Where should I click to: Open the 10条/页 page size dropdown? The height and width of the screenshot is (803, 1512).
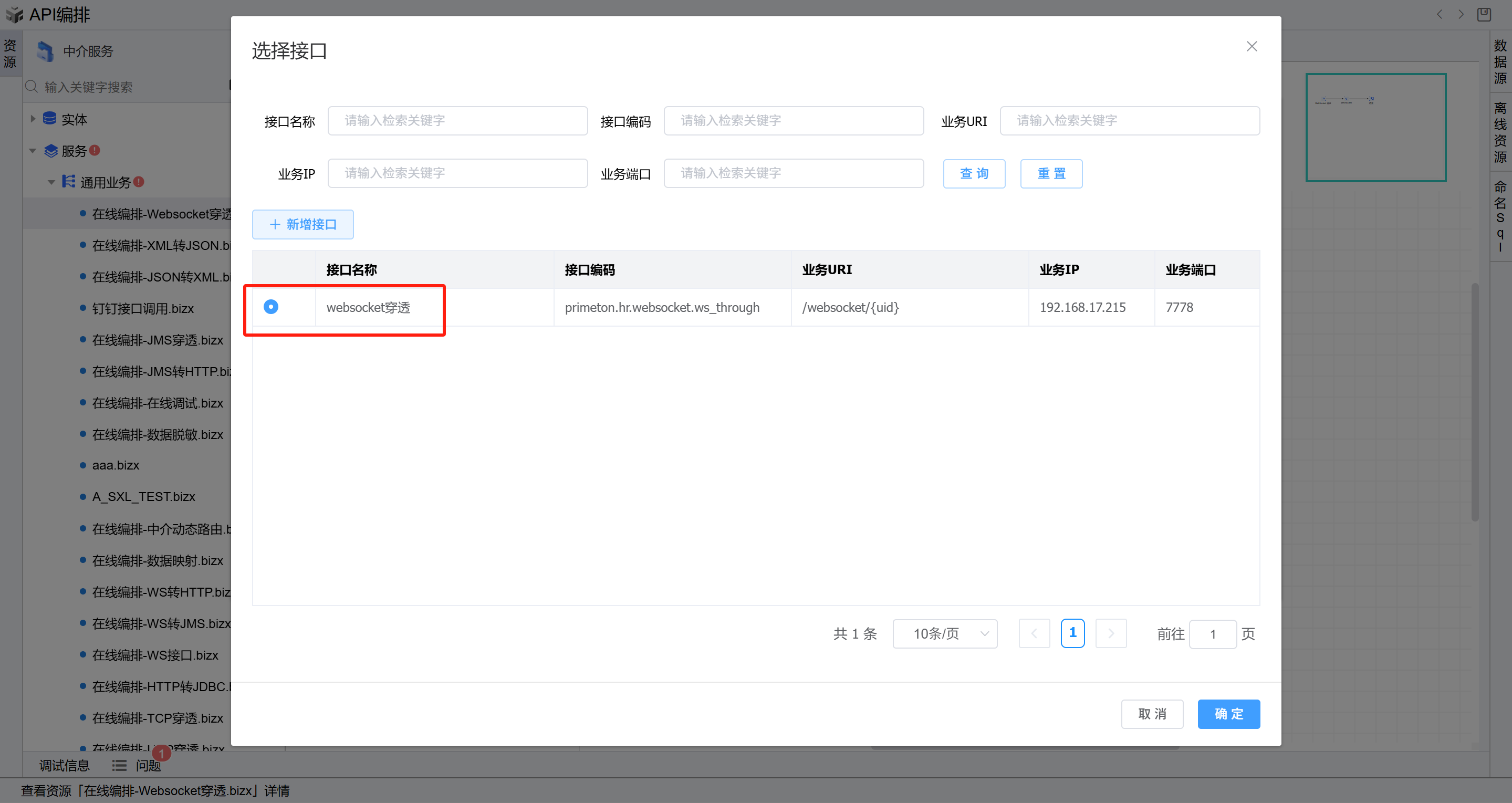(x=944, y=634)
